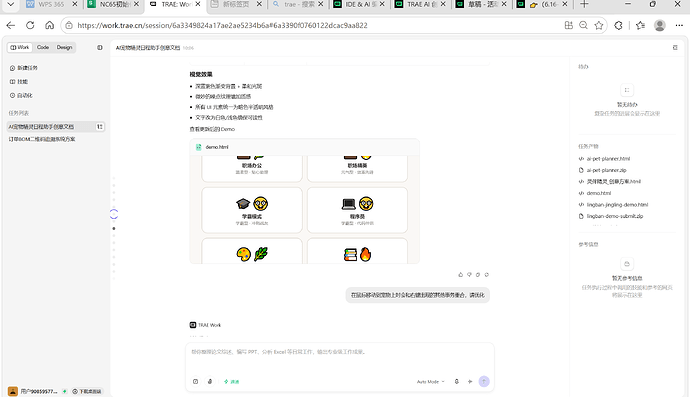Select the Code mode tab
The height and width of the screenshot is (397, 690).
[x=43, y=48]
